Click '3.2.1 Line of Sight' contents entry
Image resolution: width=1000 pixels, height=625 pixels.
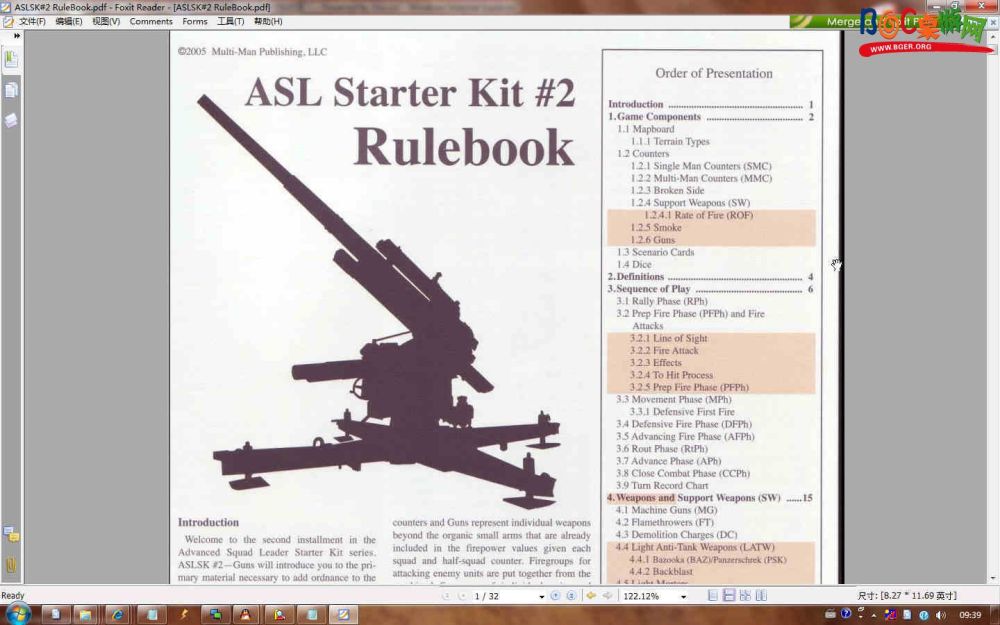pyautogui.click(x=668, y=339)
